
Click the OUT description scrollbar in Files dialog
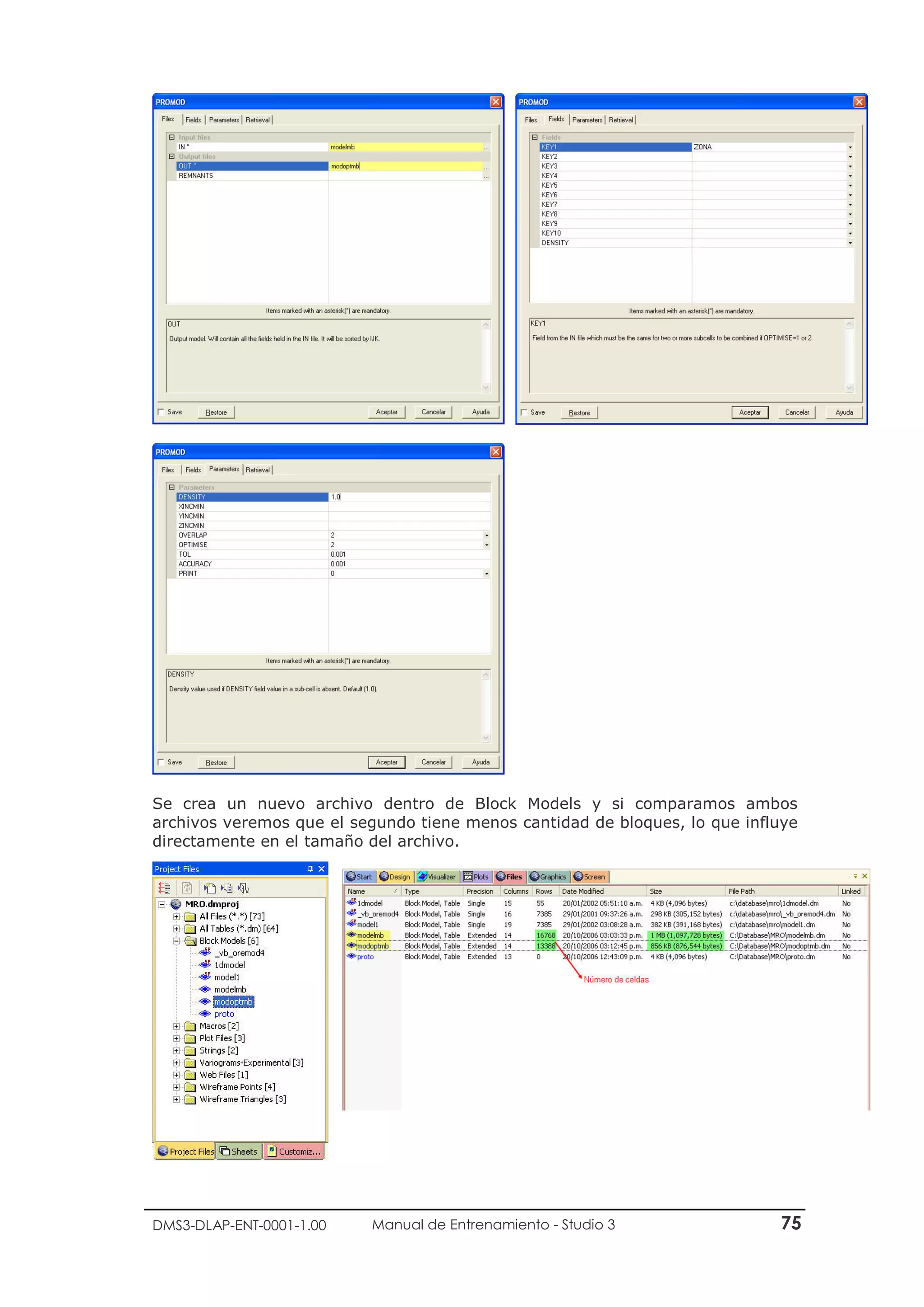[485, 356]
